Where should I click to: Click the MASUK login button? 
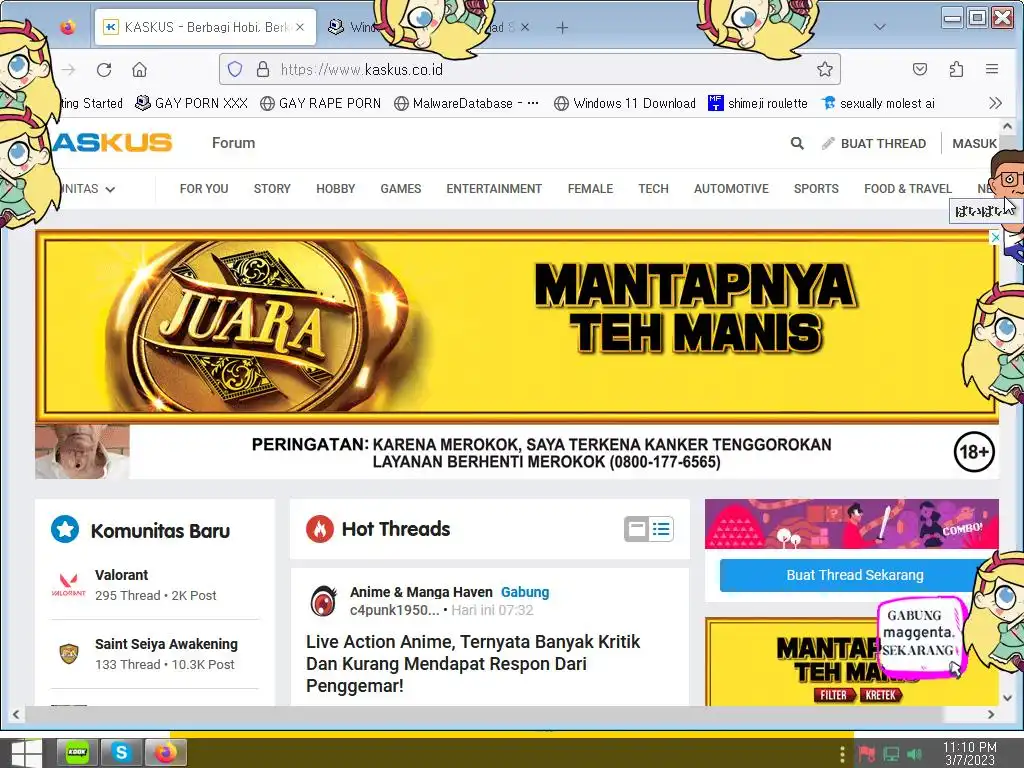coord(974,144)
